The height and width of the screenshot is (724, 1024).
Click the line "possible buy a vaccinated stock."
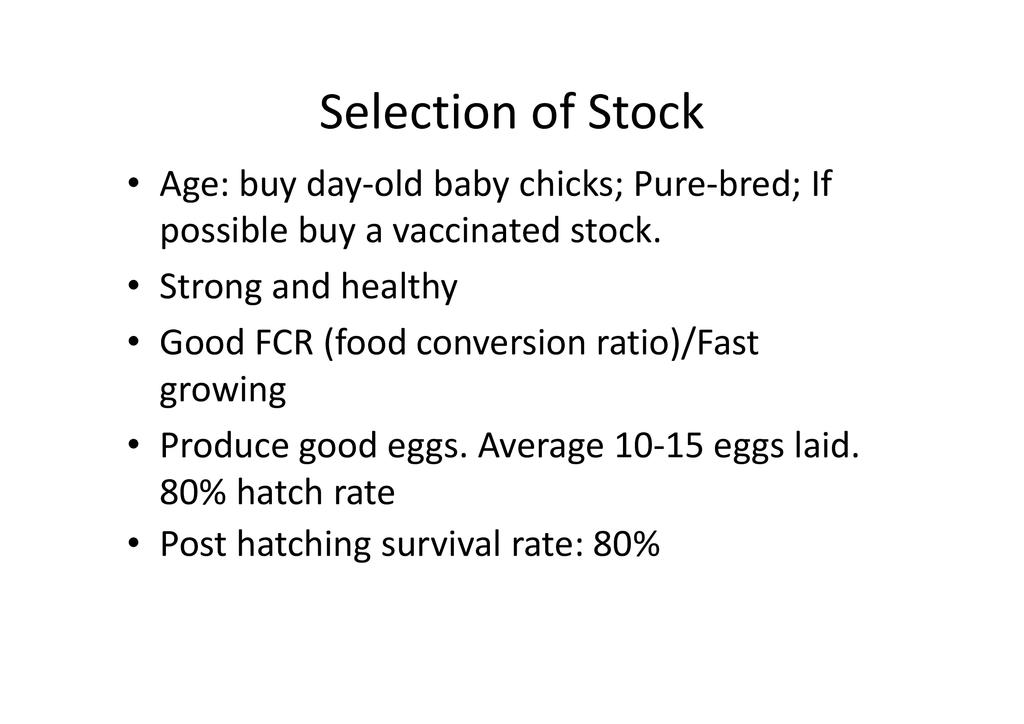(x=410, y=231)
